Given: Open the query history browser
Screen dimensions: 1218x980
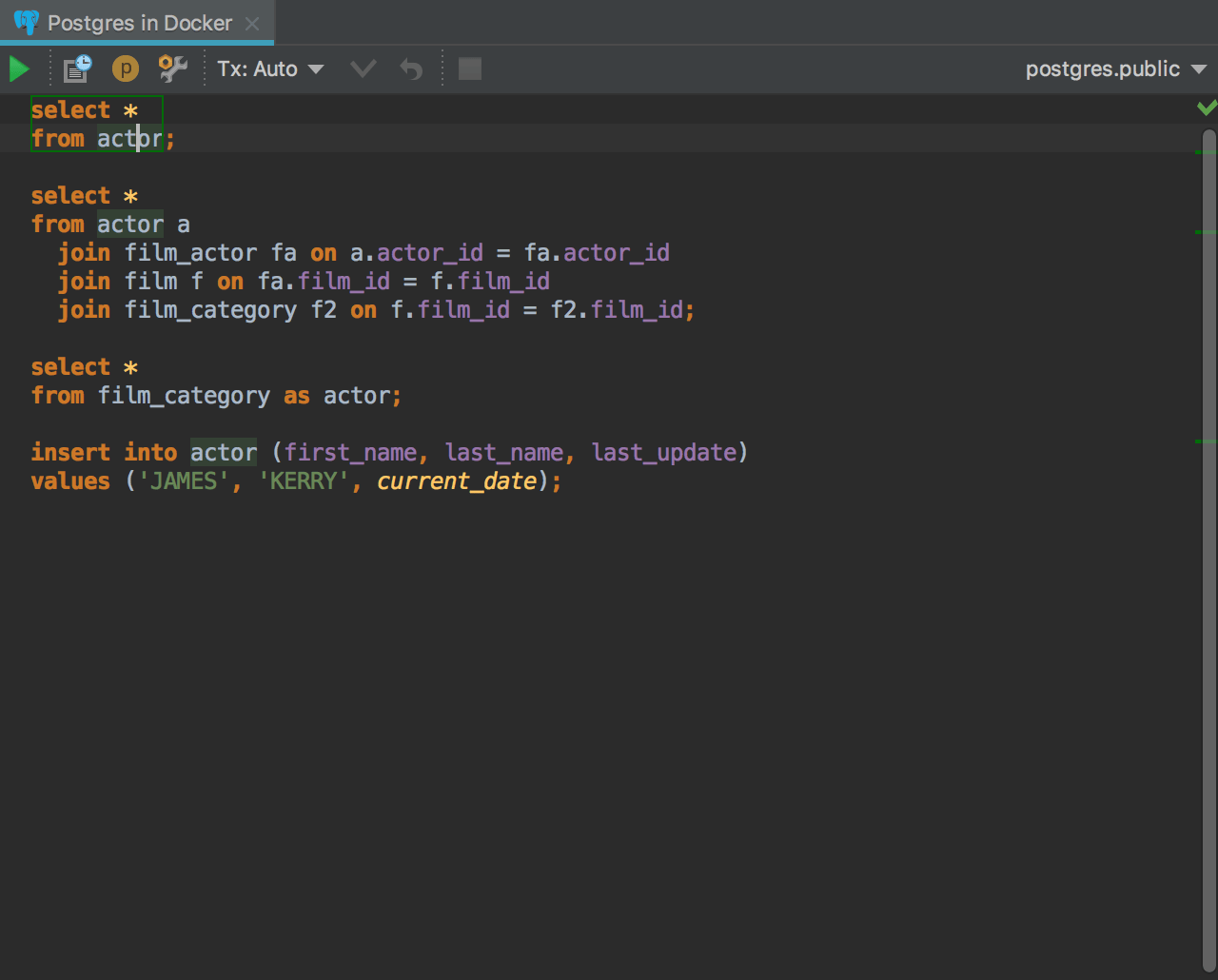Looking at the screenshot, I should pos(77,69).
